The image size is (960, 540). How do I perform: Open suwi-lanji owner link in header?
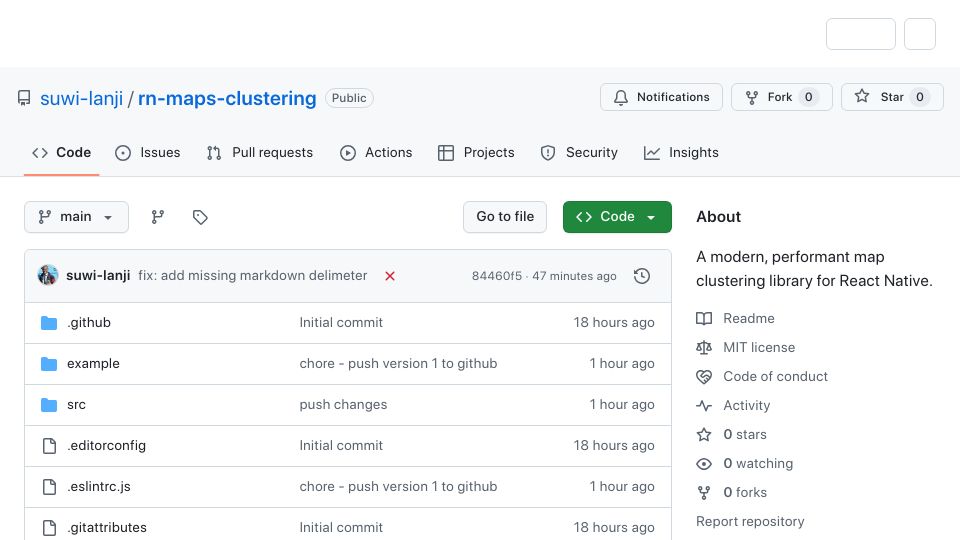(81, 98)
